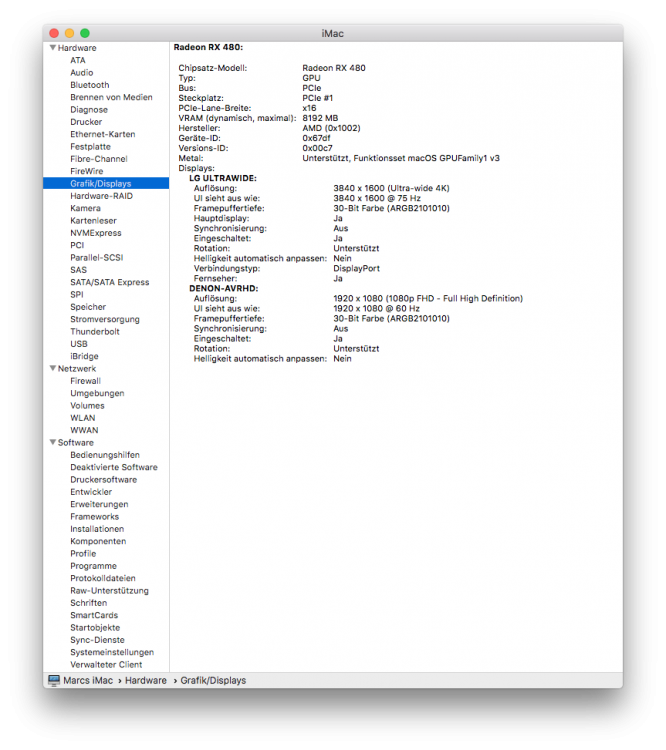The width and height of the screenshot is (666, 750).
Task: Collapse the Hardware section triangle
Action: click(x=53, y=47)
